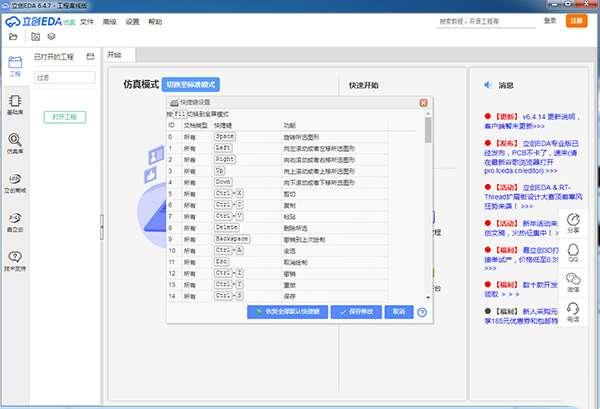Open the 设置 menu
The width and height of the screenshot is (600, 409).
coord(132,22)
